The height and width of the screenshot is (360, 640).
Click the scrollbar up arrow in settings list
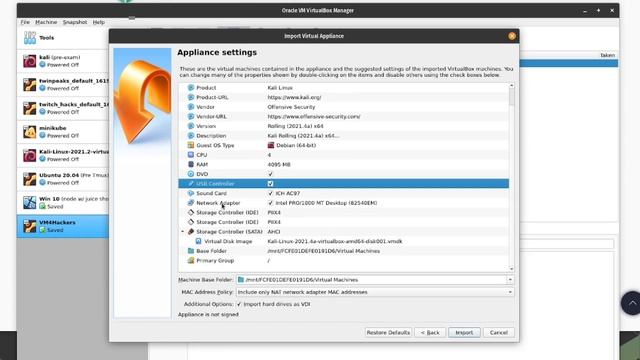point(511,86)
